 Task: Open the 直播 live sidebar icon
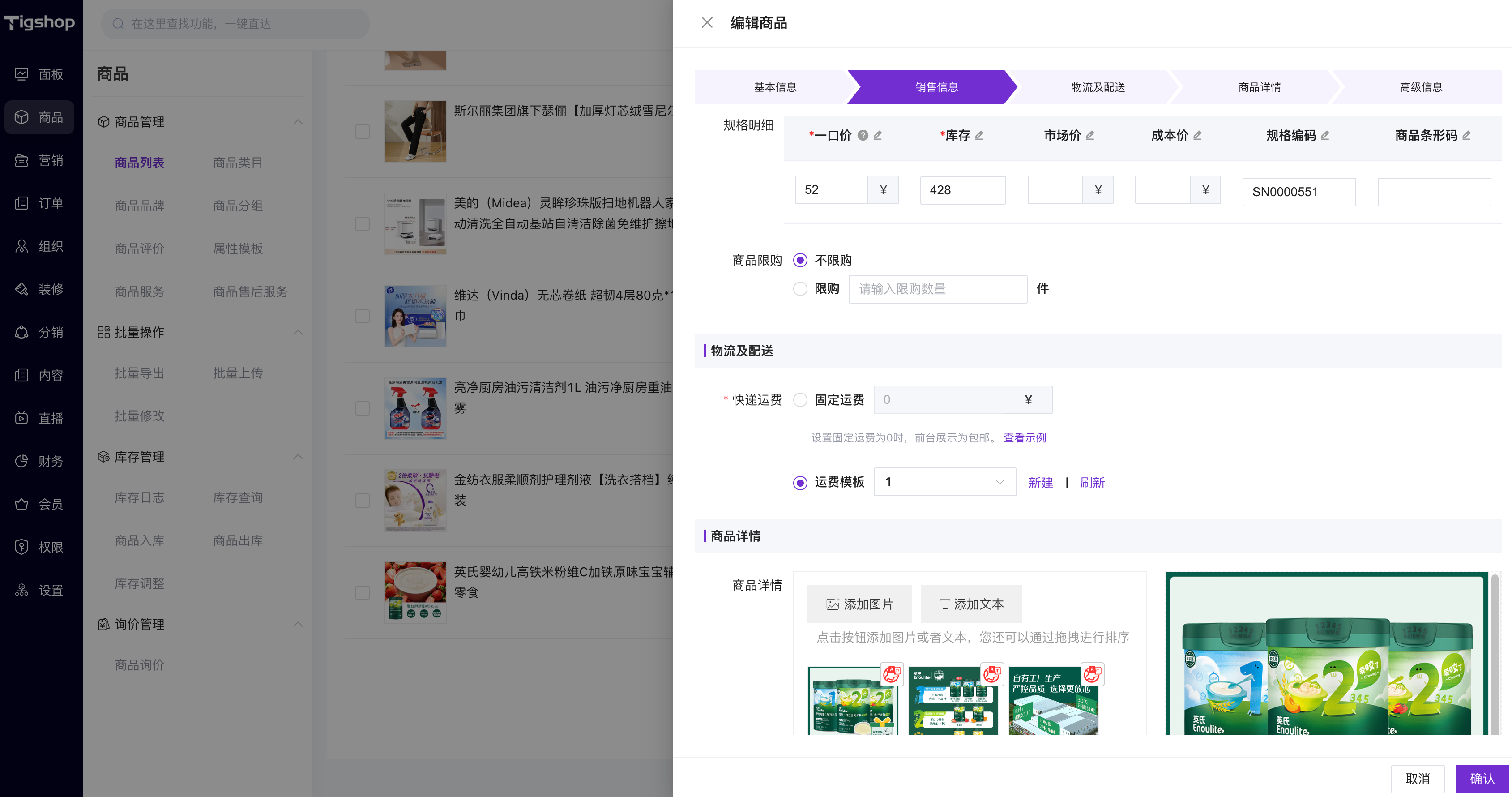tap(22, 418)
